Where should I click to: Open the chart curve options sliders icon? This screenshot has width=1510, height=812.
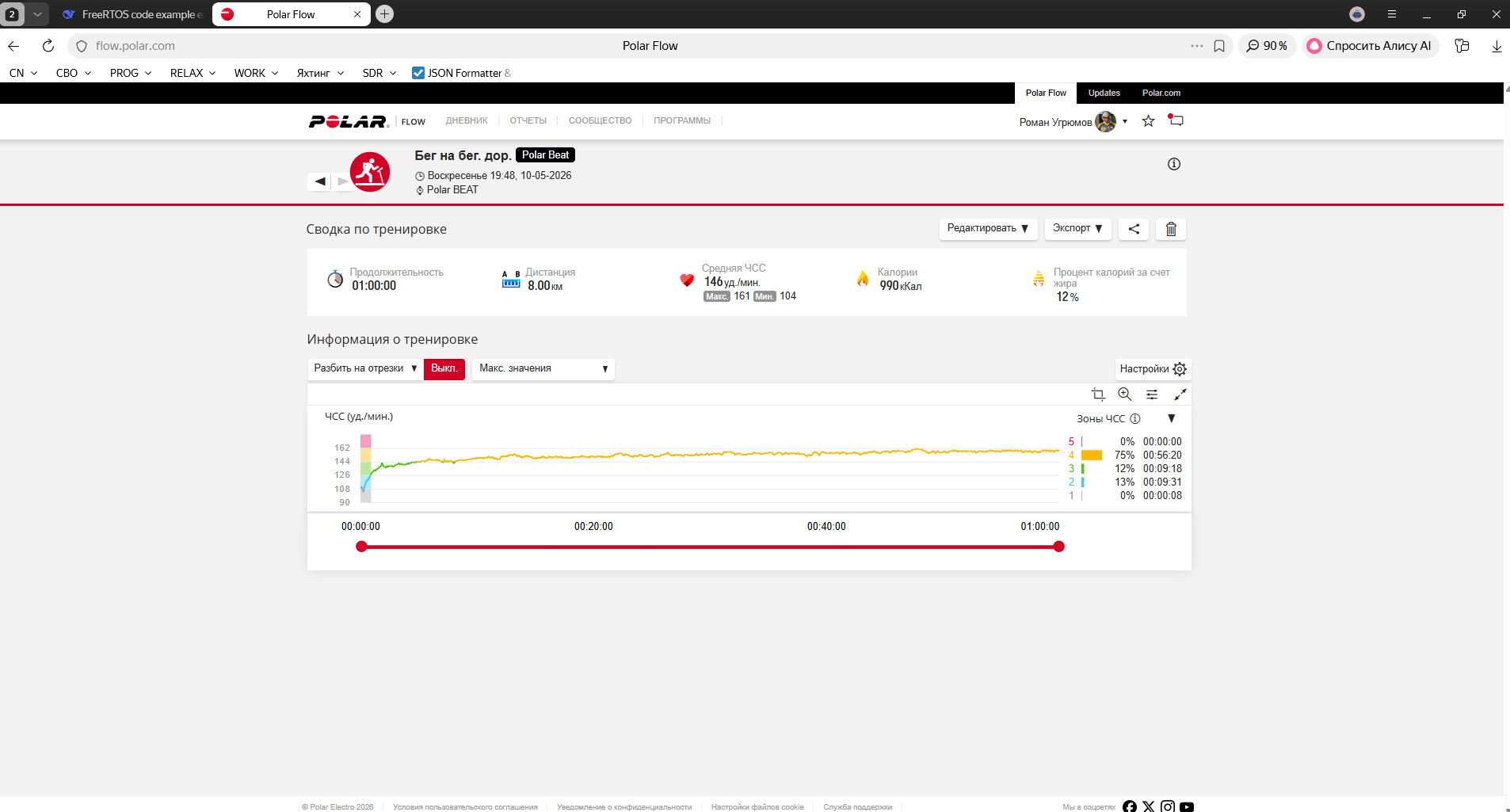coord(1152,395)
